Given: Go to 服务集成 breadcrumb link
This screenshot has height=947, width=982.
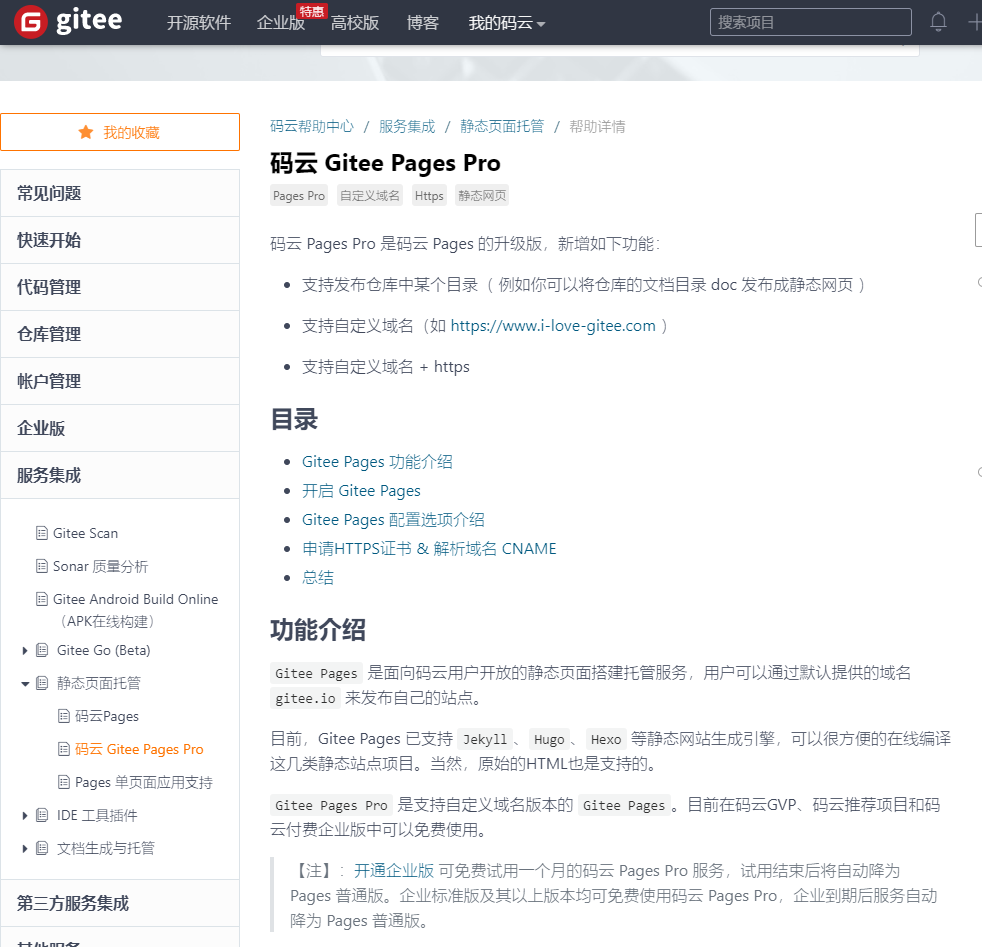Looking at the screenshot, I should click(x=407, y=127).
